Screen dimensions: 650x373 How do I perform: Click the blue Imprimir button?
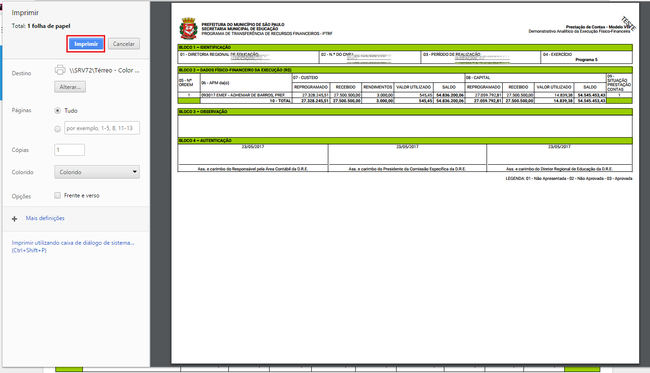(x=86, y=44)
